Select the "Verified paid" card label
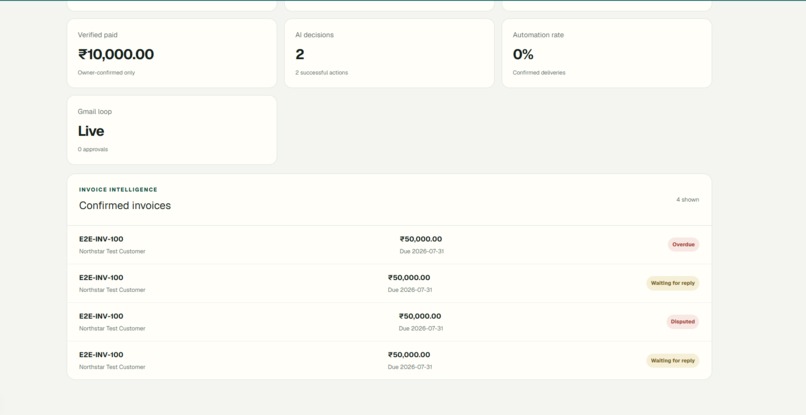Image resolution: width=806 pixels, height=415 pixels. [98, 35]
